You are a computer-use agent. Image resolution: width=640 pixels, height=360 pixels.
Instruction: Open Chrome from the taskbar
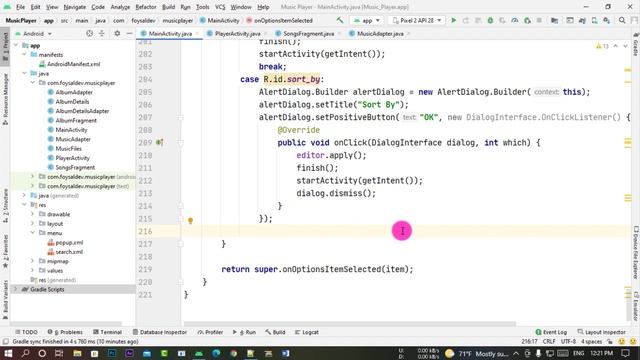[x=233, y=353]
